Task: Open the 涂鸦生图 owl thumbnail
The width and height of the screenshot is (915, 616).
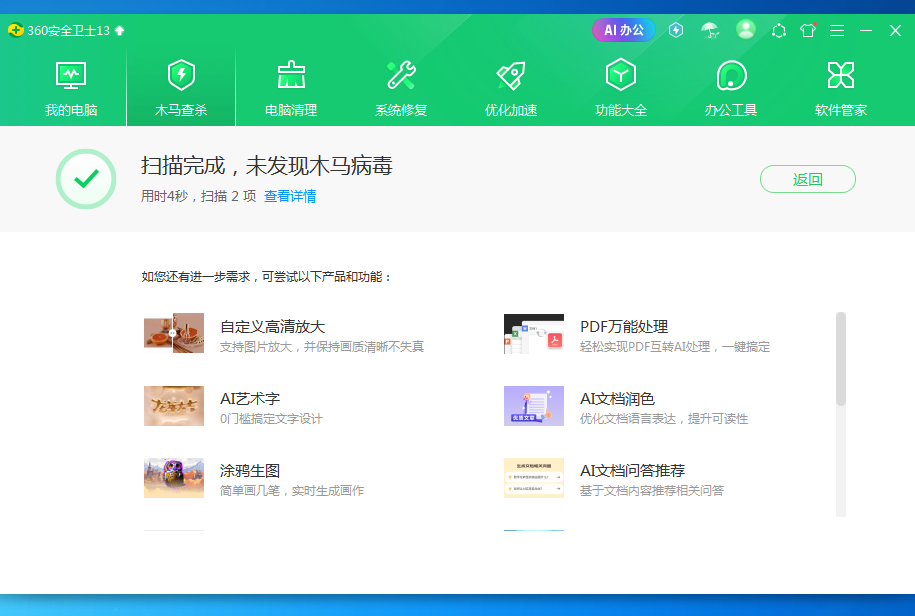Action: tap(174, 478)
